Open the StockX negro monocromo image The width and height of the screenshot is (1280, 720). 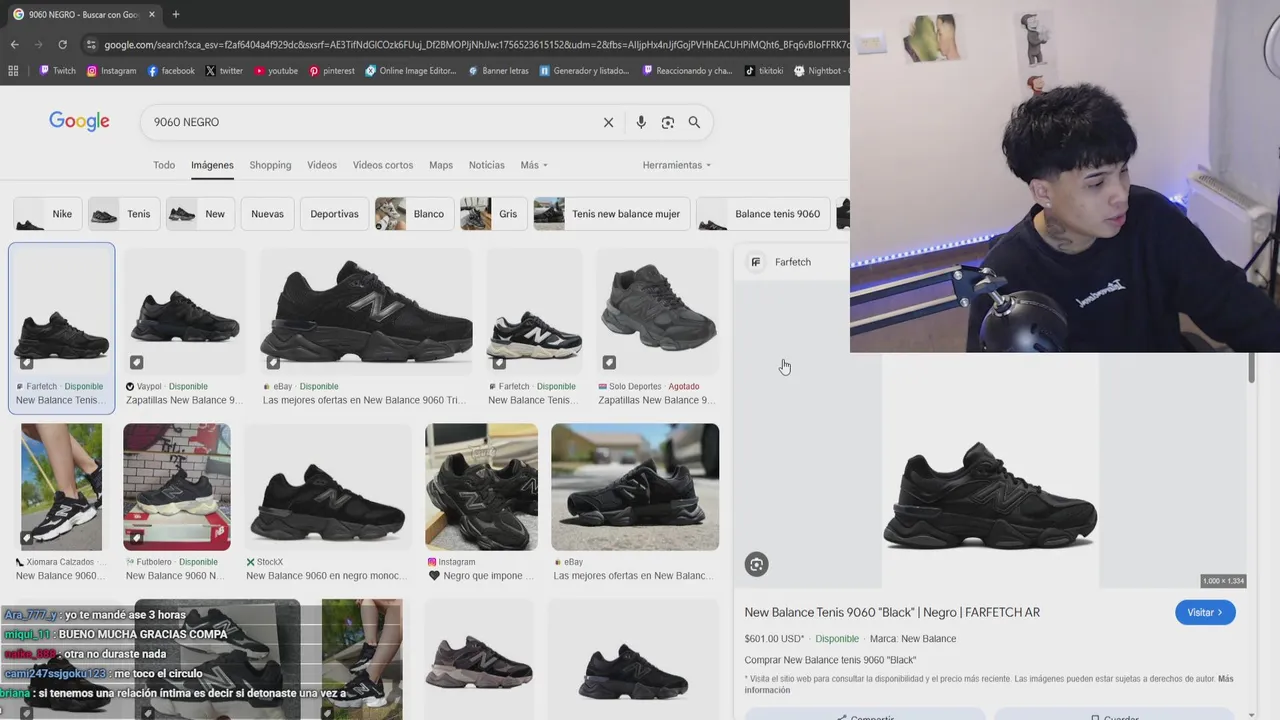tap(327, 487)
